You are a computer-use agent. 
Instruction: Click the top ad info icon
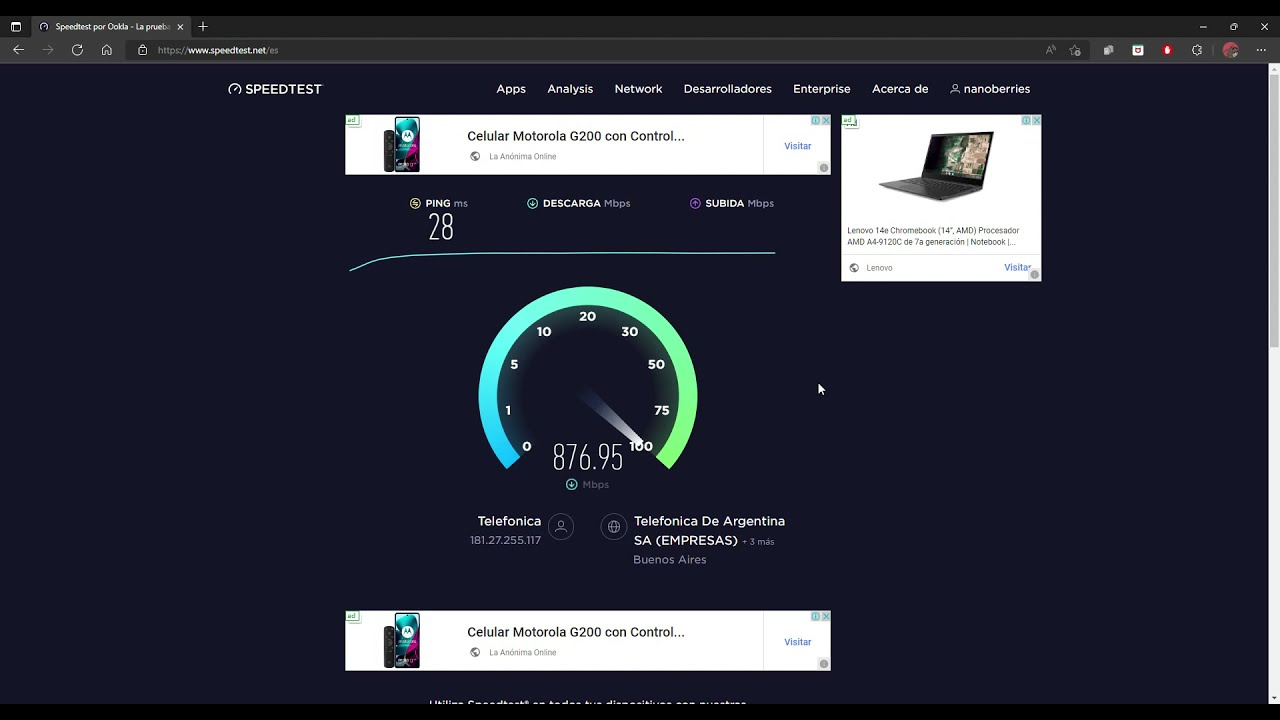pos(816,120)
